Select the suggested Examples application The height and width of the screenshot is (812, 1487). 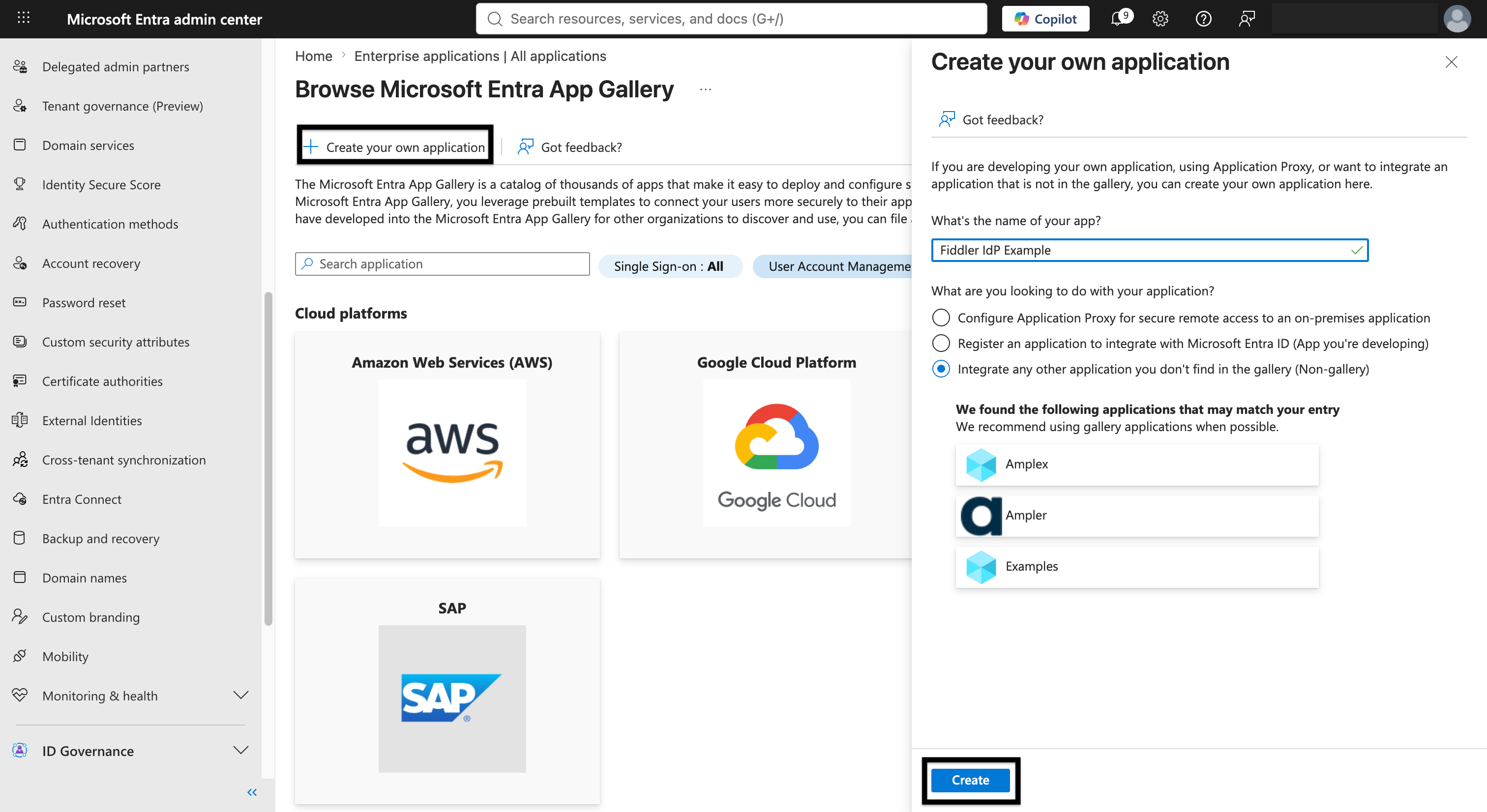point(1137,567)
